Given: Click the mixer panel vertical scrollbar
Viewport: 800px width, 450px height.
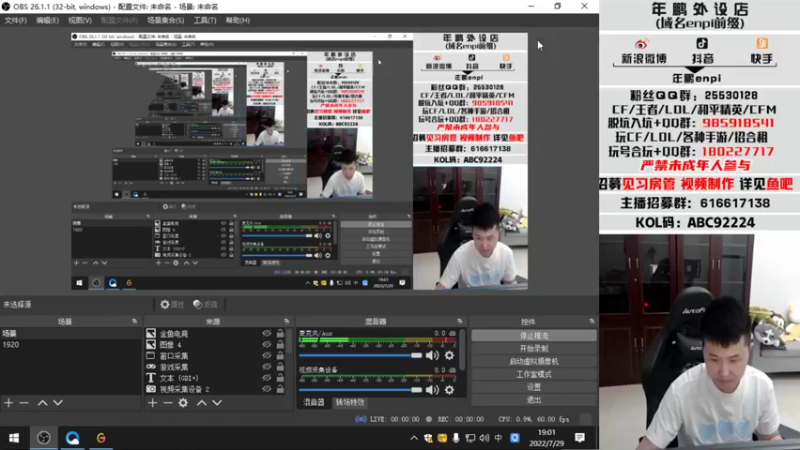Looking at the screenshot, I should 462,349.
